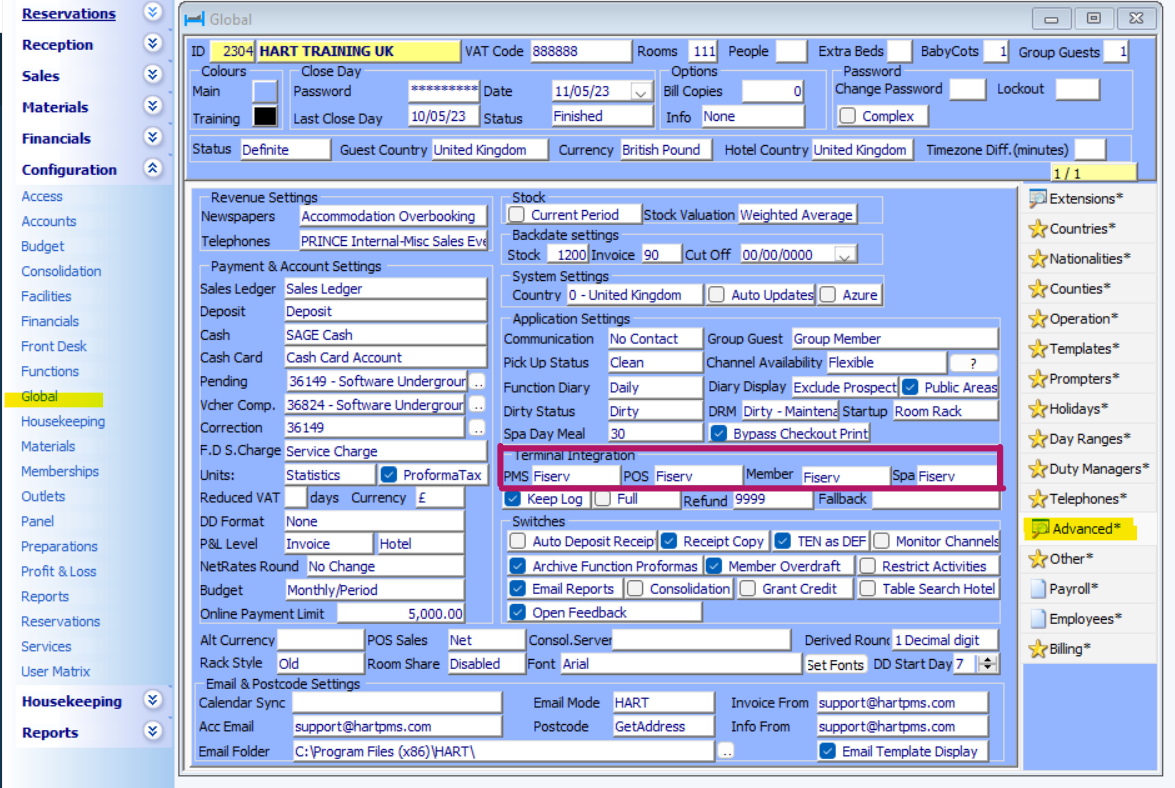The width and height of the screenshot is (1175, 788).
Task: Click the Refund value field
Action: [x=771, y=500]
